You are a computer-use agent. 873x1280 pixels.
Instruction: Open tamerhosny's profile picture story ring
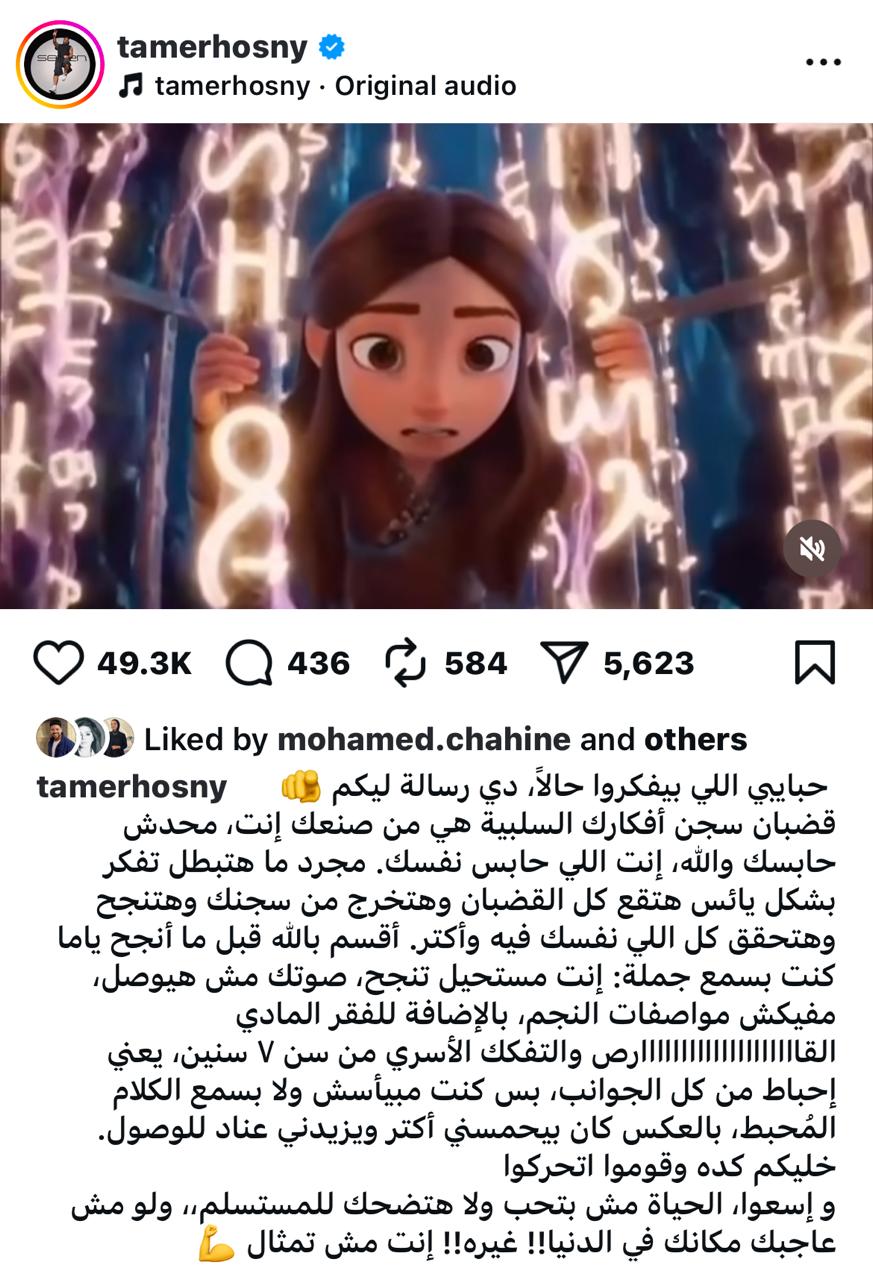pyautogui.click(x=60, y=64)
